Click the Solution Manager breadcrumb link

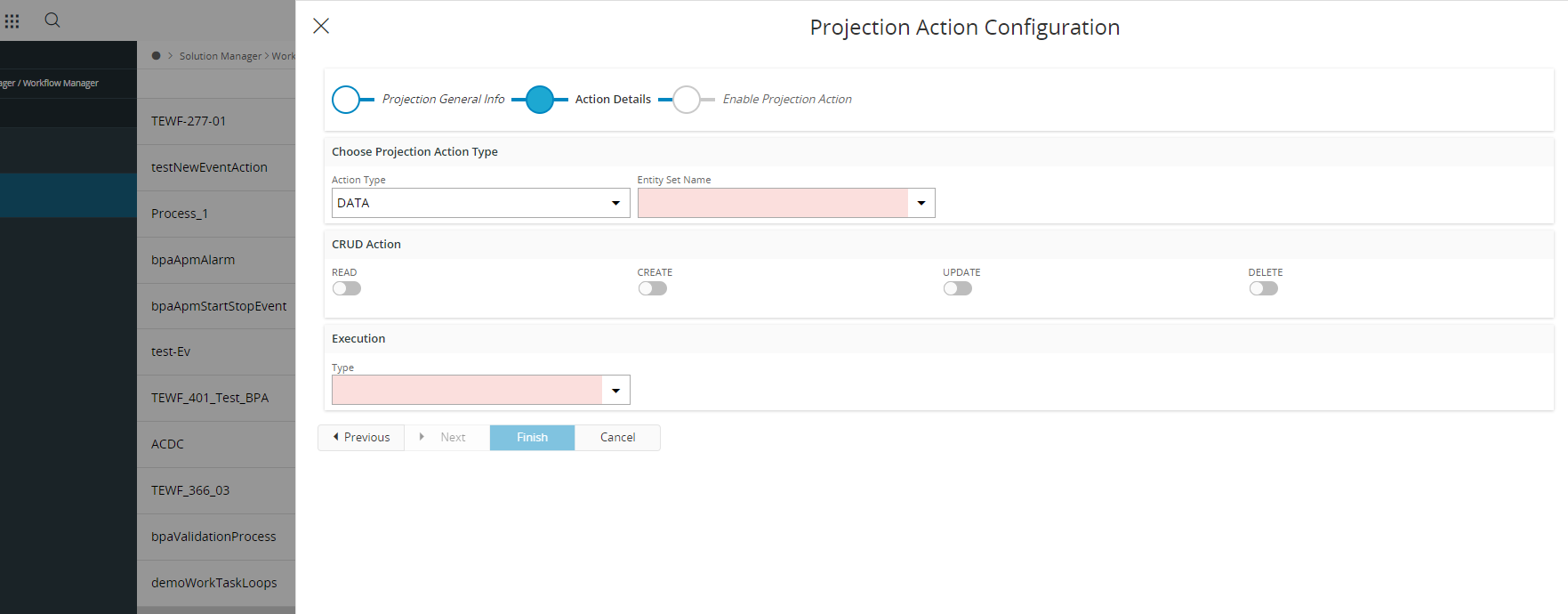(x=221, y=56)
